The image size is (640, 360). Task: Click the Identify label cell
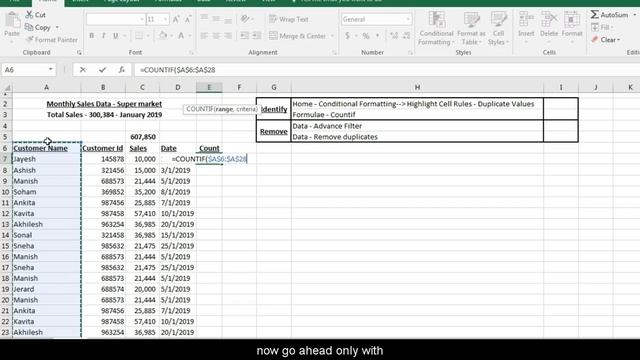click(273, 109)
